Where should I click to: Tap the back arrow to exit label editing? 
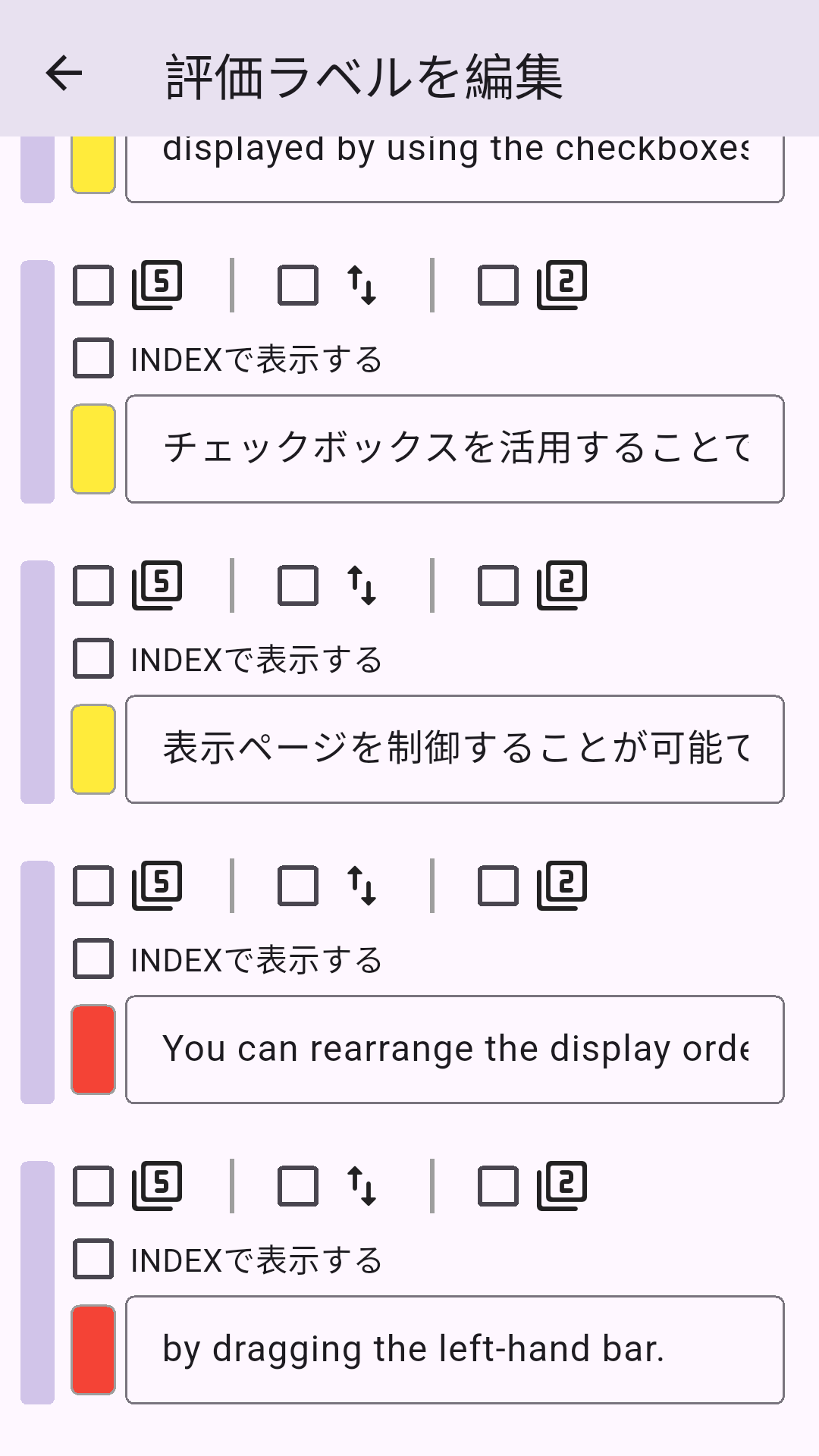pos(64,74)
